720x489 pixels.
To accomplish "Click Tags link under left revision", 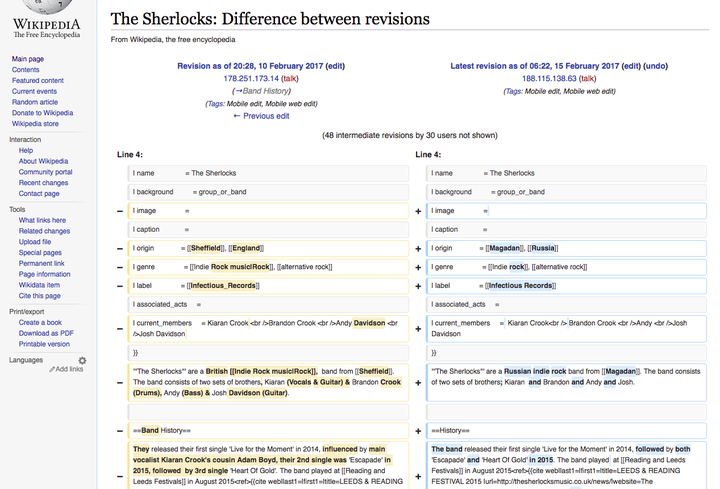I will [x=215, y=104].
